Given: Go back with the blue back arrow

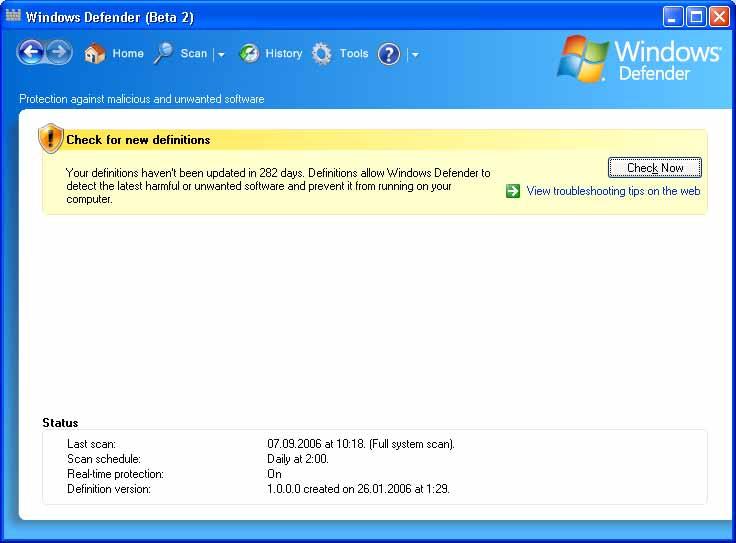Looking at the screenshot, I should point(31,52).
